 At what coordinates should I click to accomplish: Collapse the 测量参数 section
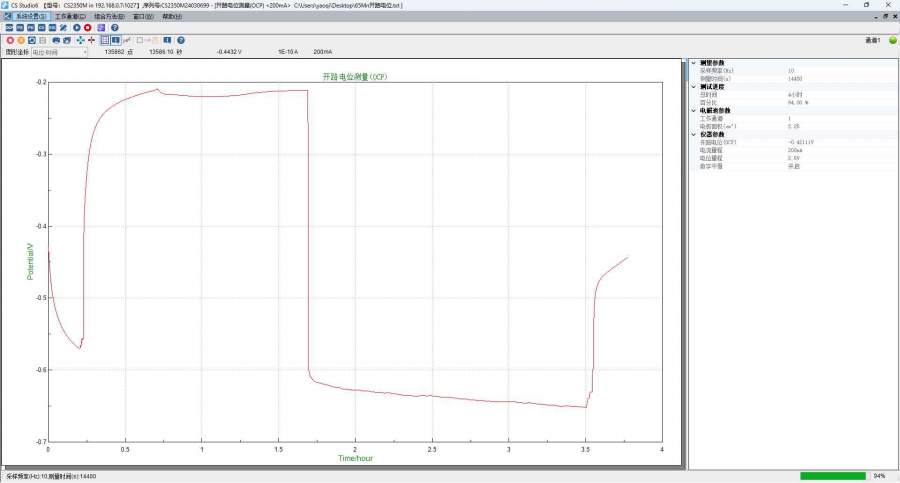point(694,62)
